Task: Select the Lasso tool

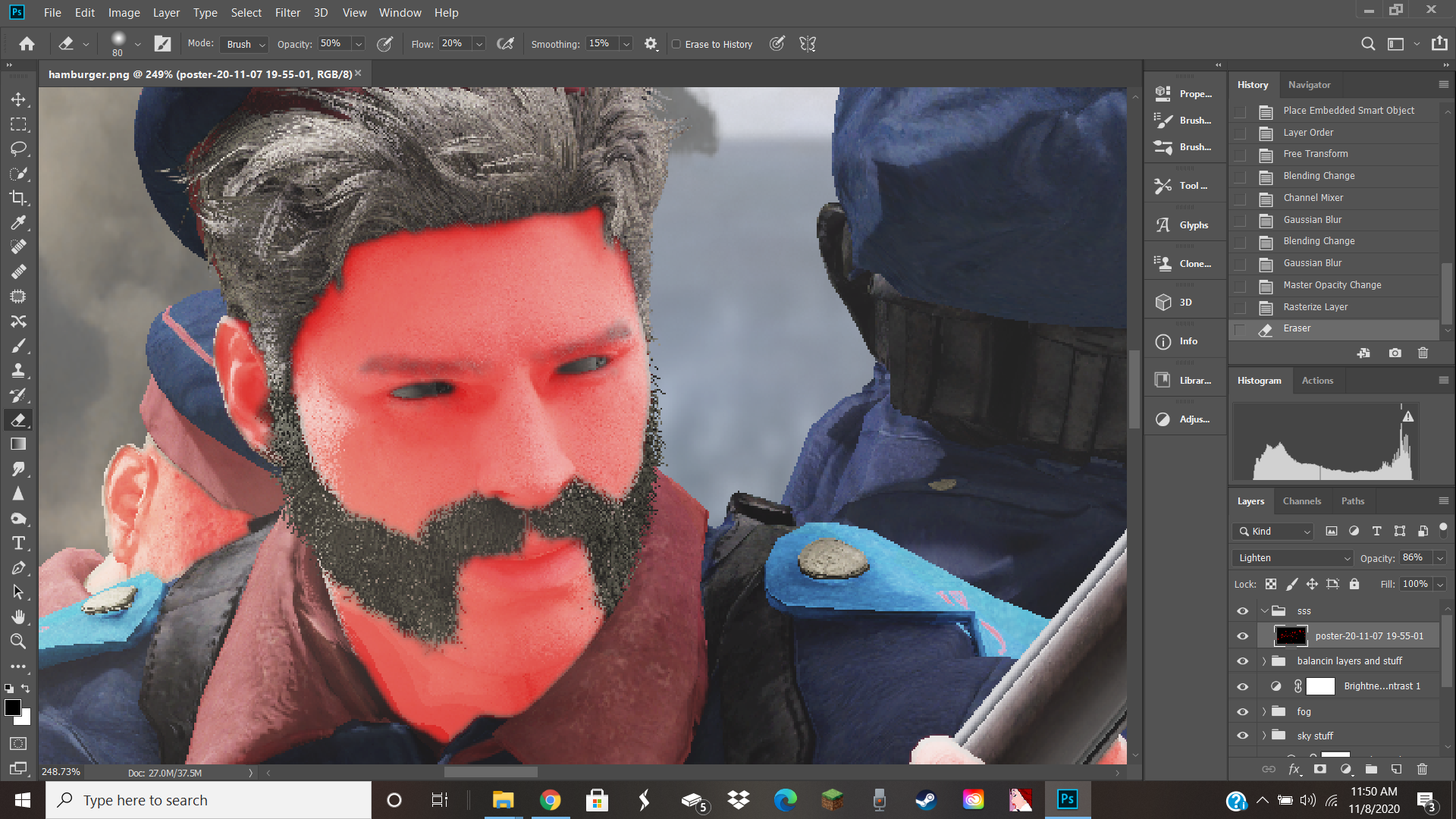Action: coord(18,149)
